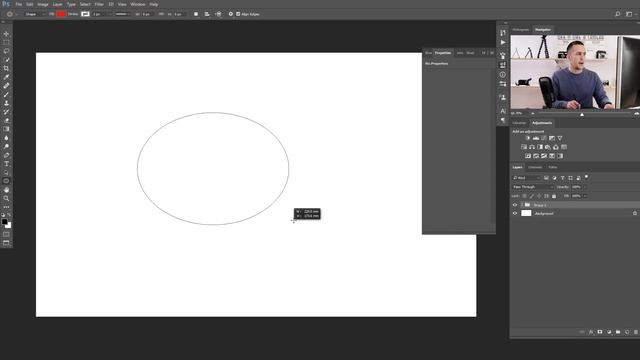Hide the Group 1 layer

click(x=515, y=205)
